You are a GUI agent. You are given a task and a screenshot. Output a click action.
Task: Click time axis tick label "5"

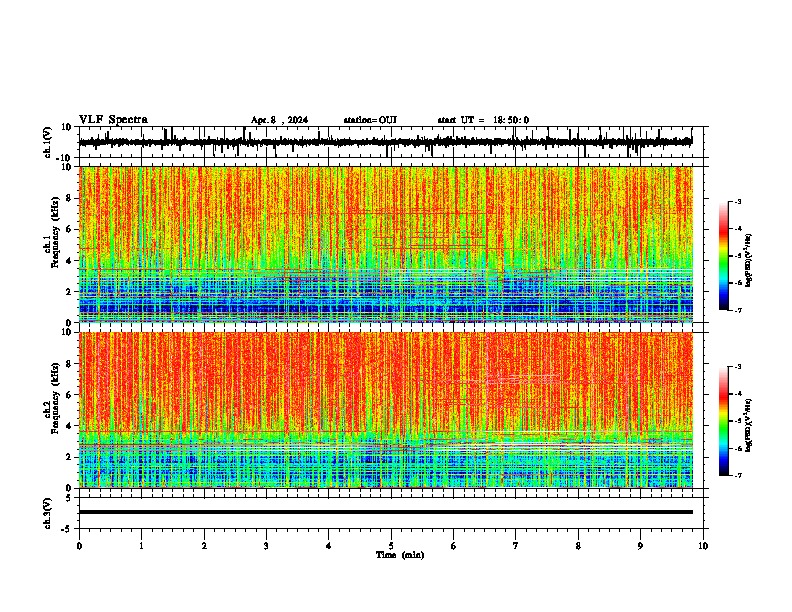[x=391, y=546]
